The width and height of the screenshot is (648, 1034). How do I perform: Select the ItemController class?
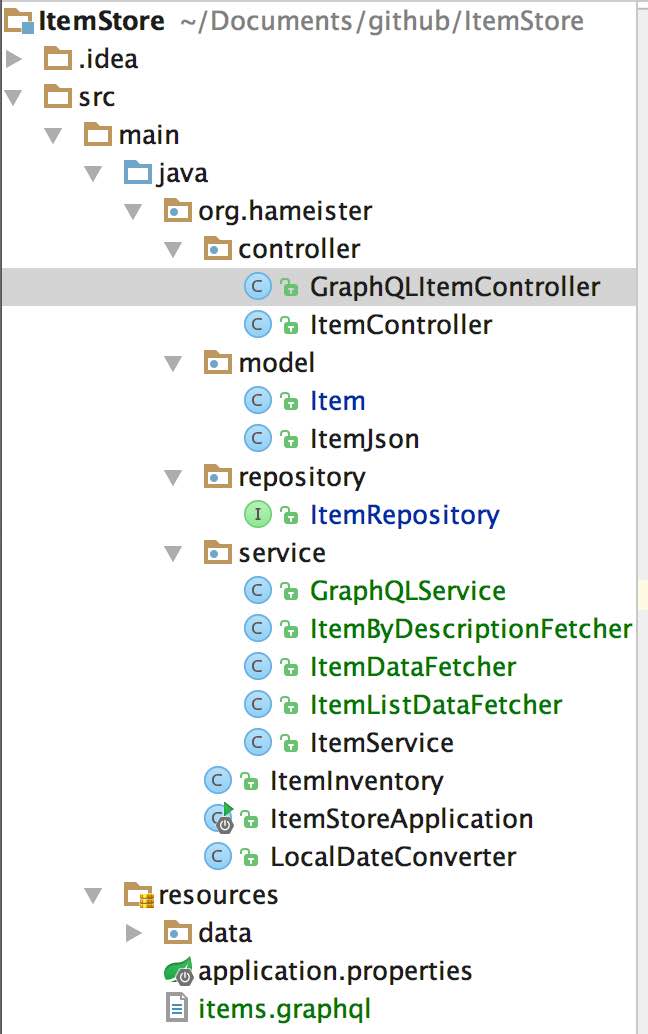pos(400,325)
